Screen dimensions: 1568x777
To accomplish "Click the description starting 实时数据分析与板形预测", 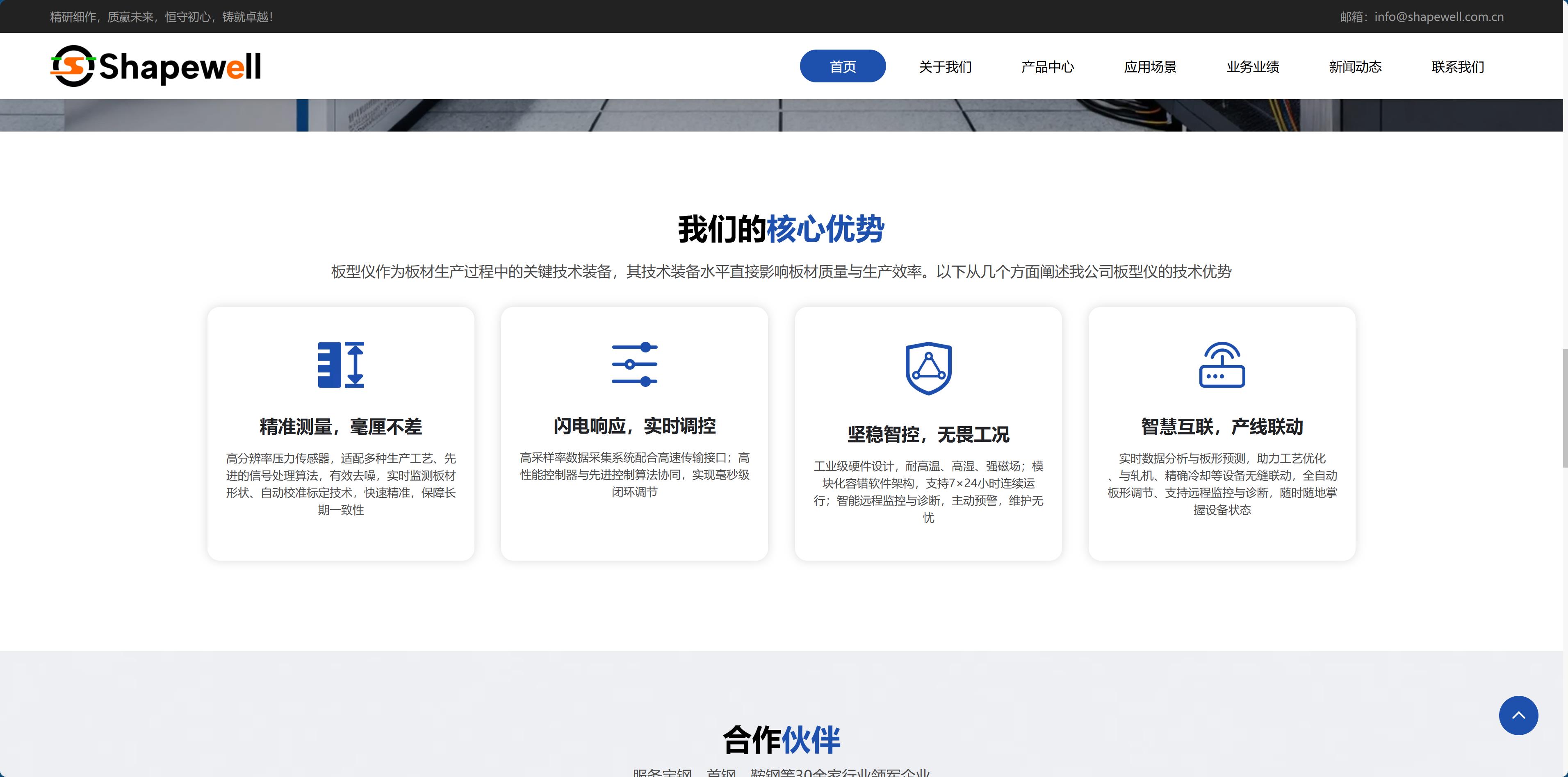I will (x=1222, y=484).
